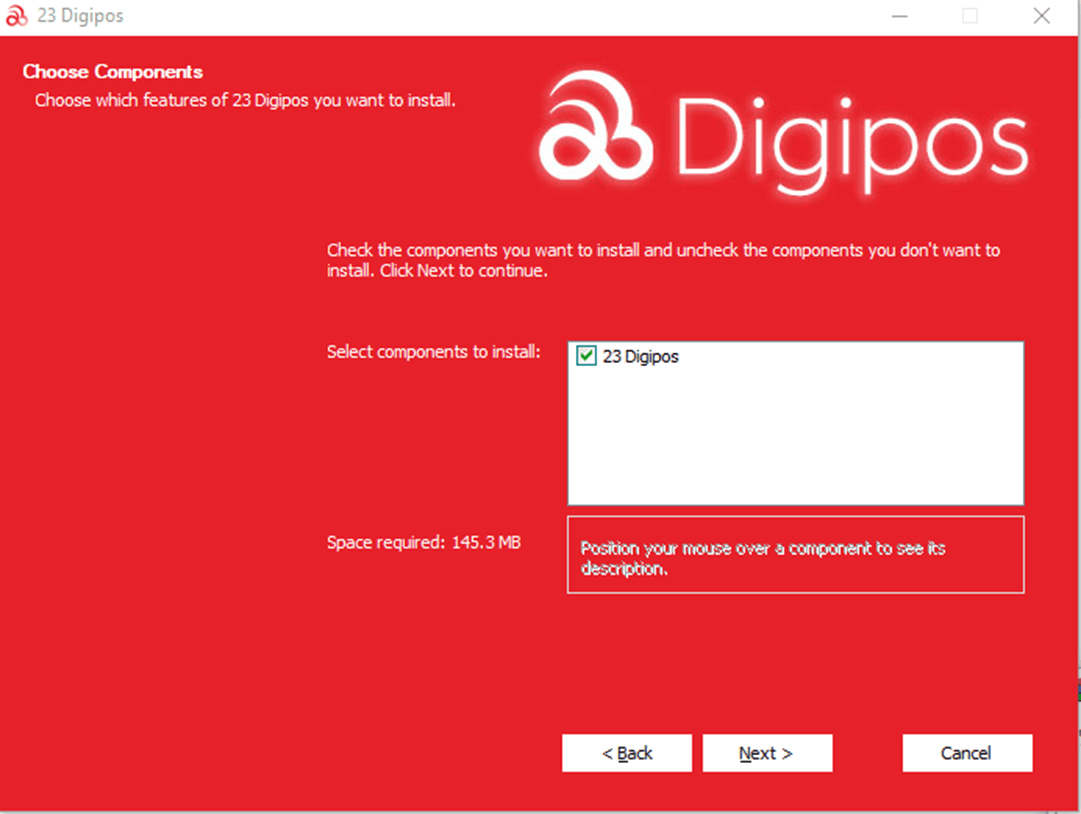The height and width of the screenshot is (814, 1081).
Task: Click the Choose Components heading
Action: click(x=113, y=72)
